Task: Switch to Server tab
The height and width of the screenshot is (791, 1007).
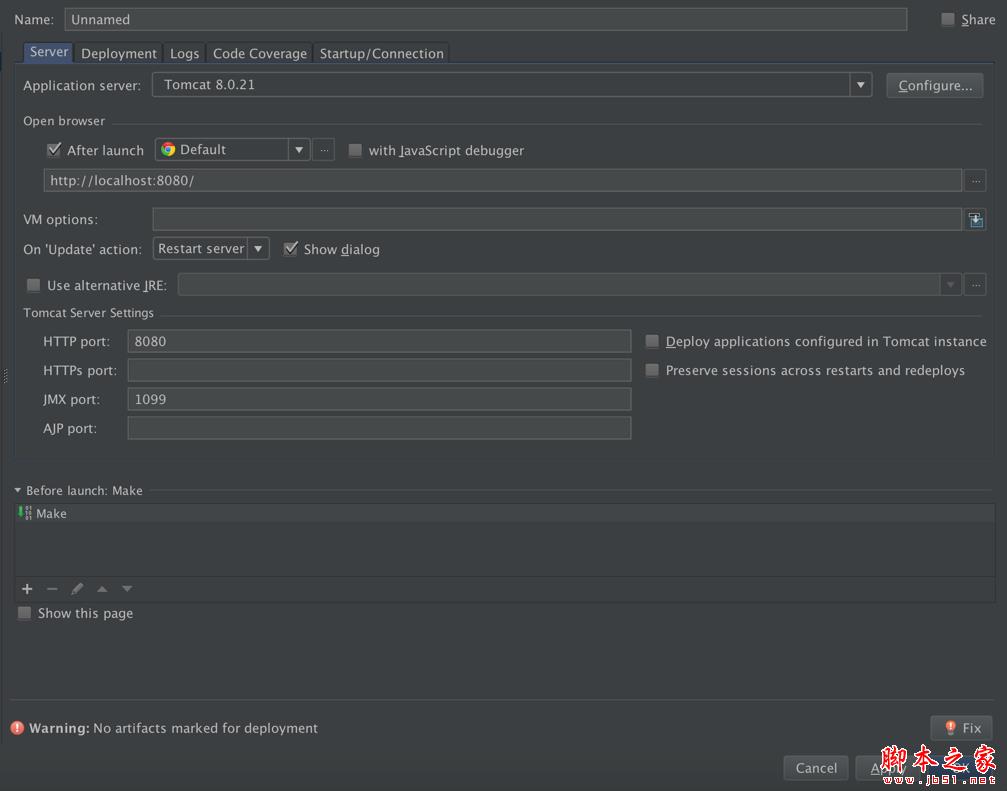Action: (x=49, y=53)
